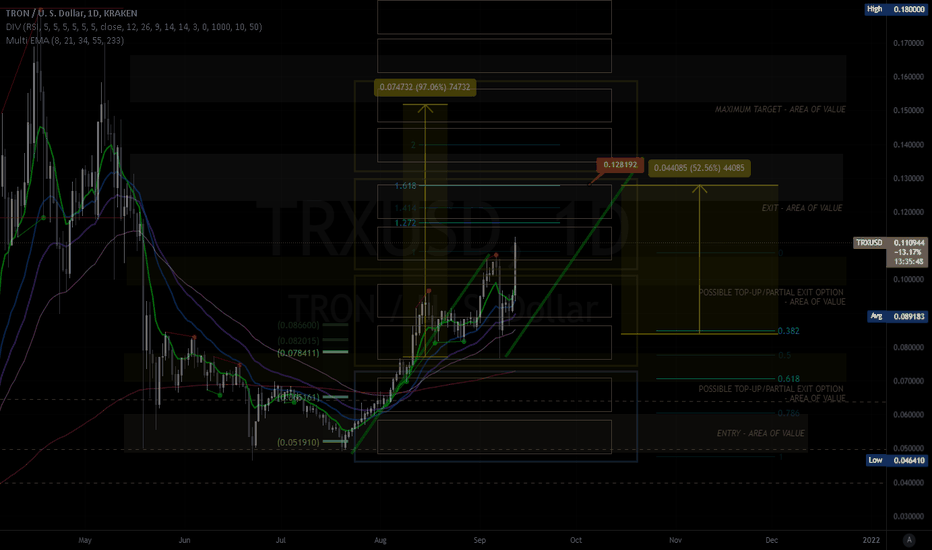Click the ENTRY - AREA OF VALUE note
The image size is (932, 550).
[x=760, y=433]
